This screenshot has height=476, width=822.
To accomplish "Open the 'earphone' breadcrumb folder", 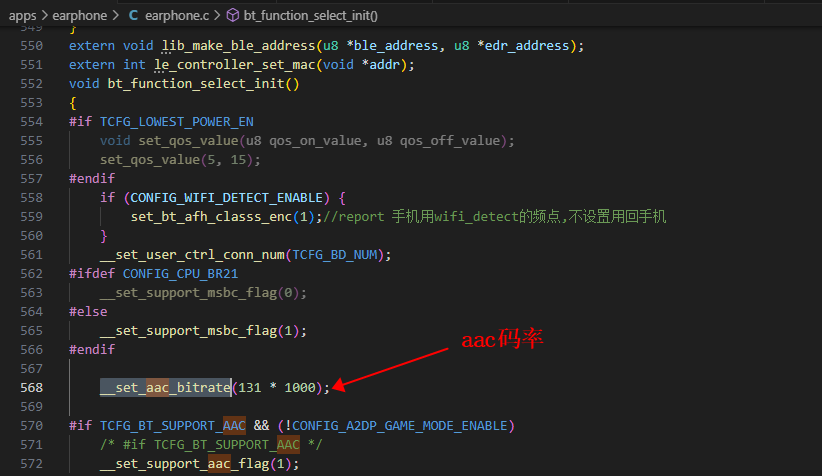I will coord(80,16).
